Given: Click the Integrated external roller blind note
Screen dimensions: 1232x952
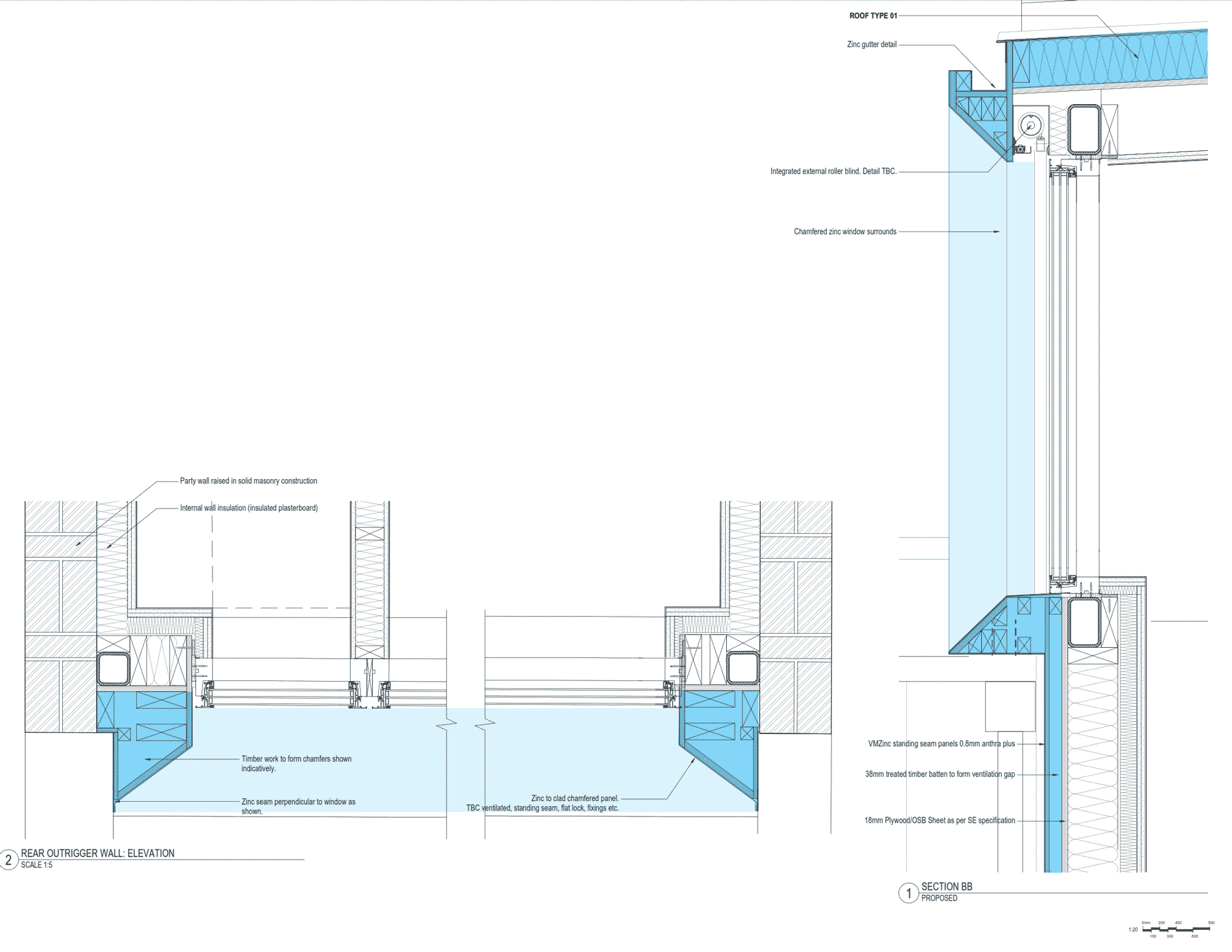Looking at the screenshot, I should click(833, 171).
